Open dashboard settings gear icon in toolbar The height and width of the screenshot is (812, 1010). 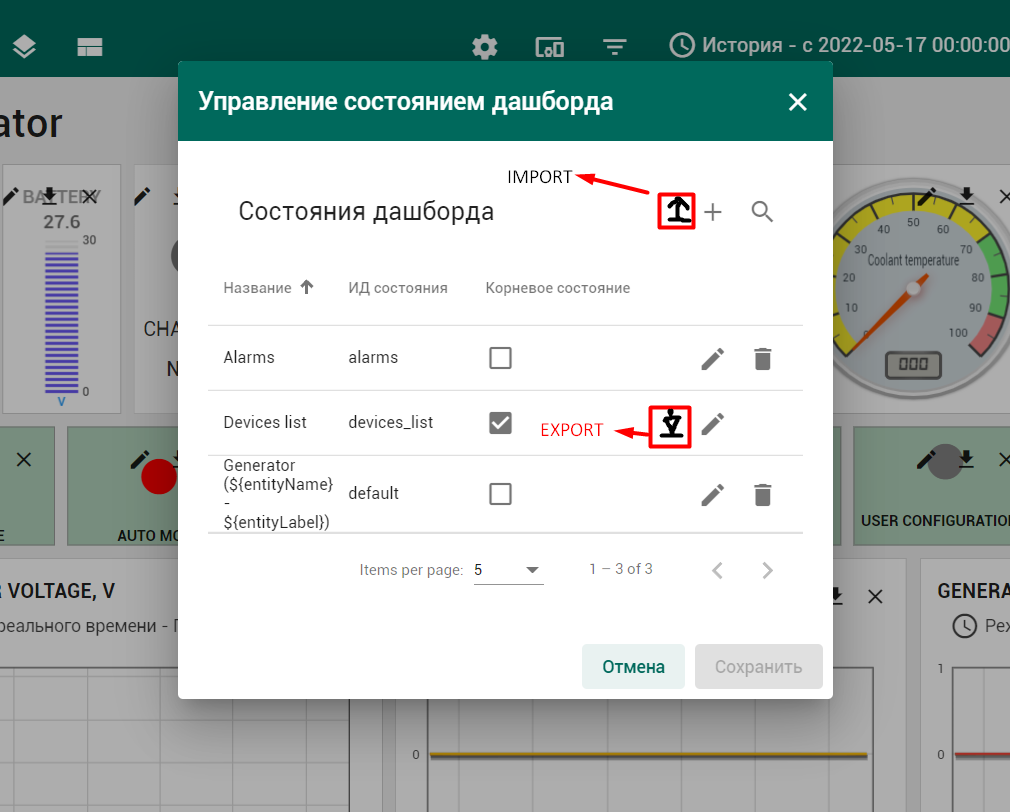click(484, 47)
